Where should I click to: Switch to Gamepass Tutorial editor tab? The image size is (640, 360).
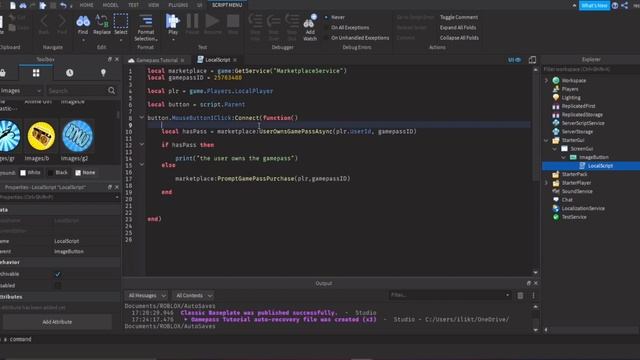coord(156,60)
